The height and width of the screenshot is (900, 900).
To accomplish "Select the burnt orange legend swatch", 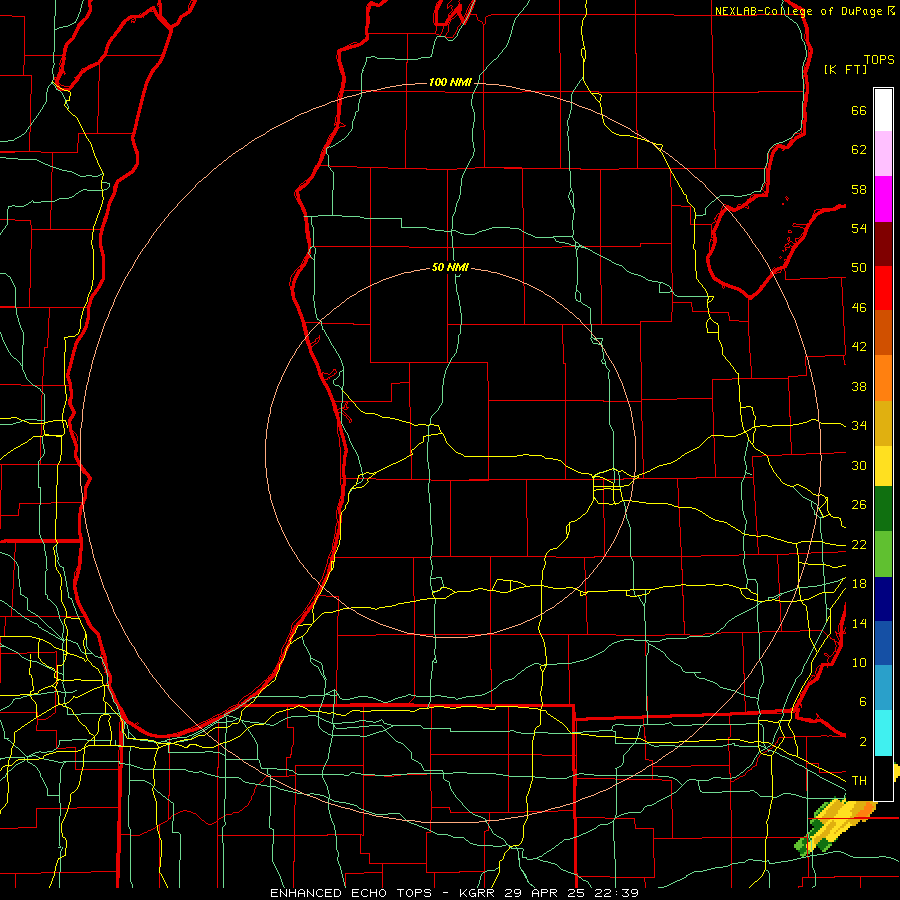I will (883, 333).
